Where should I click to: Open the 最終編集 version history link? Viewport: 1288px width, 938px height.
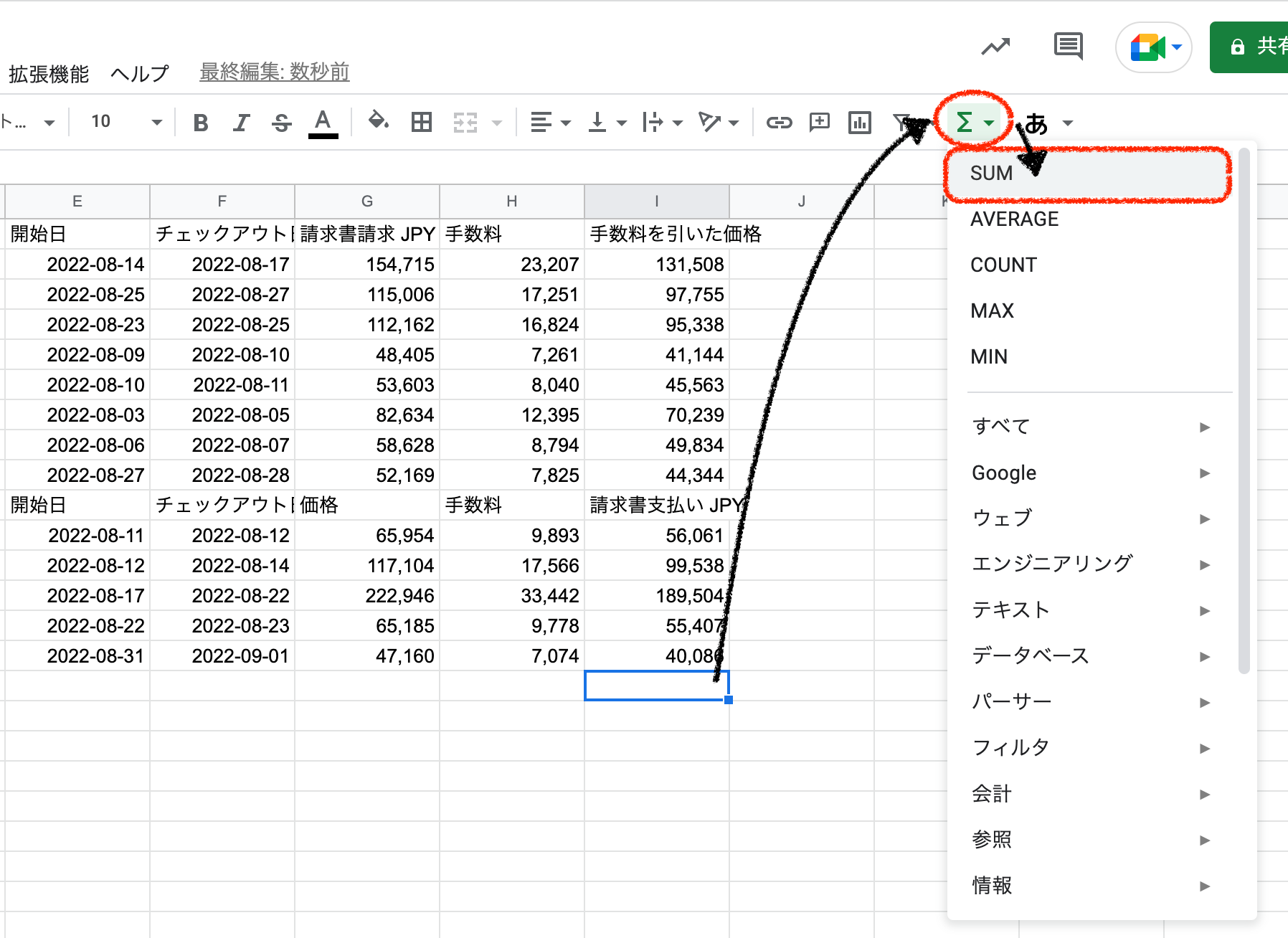(x=274, y=72)
